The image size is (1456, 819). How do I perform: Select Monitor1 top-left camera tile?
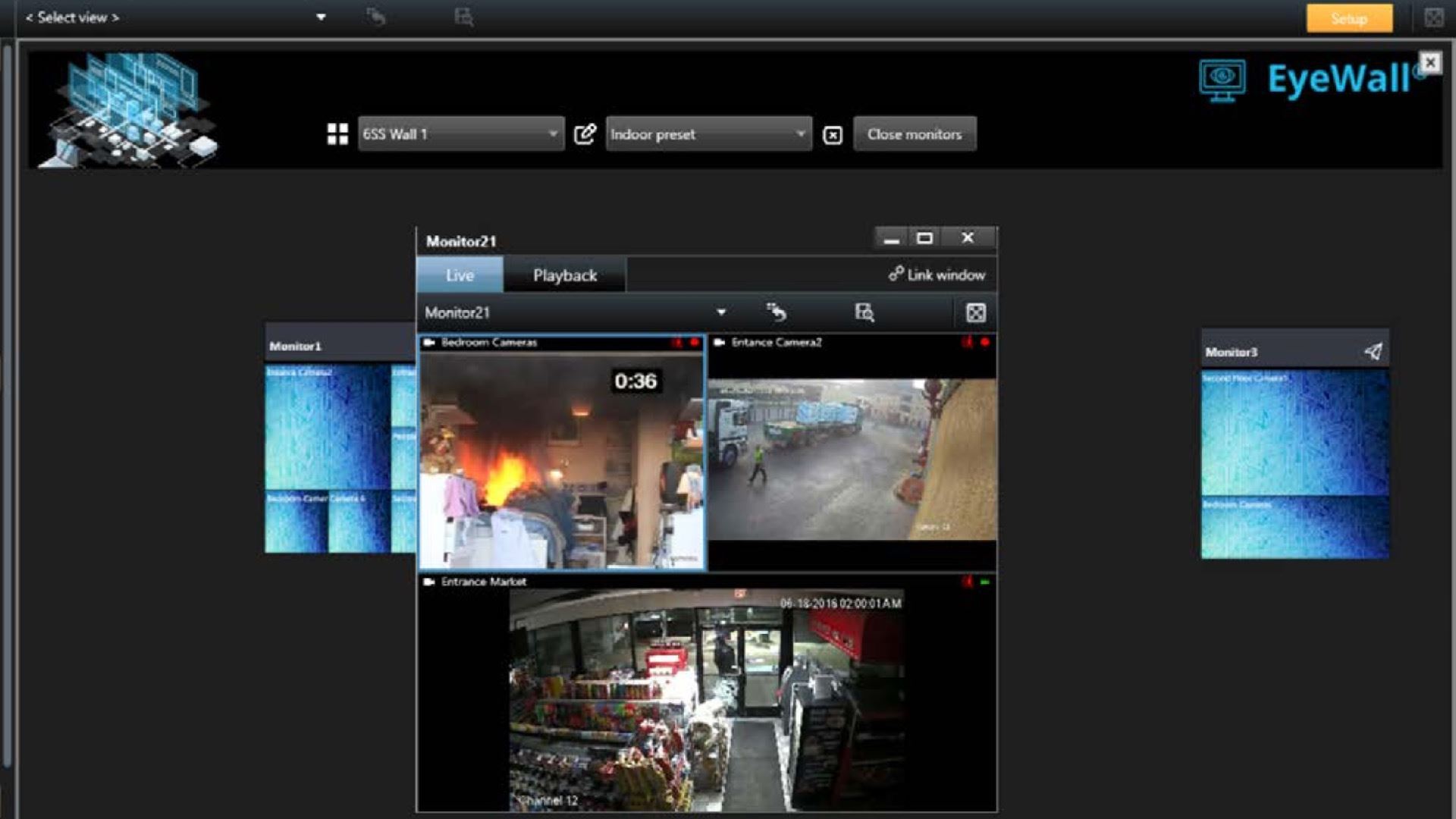[328, 427]
